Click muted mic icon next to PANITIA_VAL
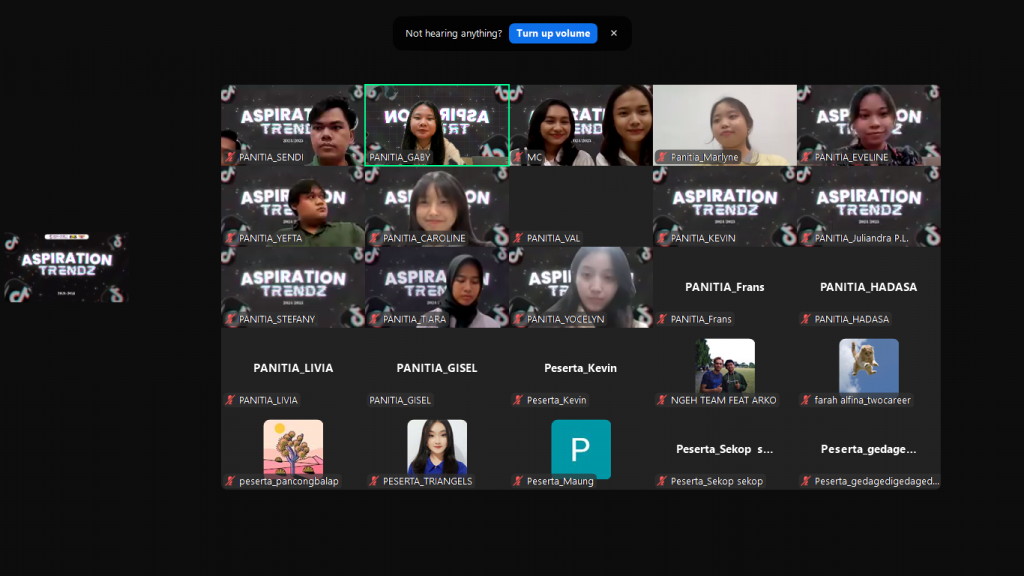1024x576 pixels. [518, 238]
